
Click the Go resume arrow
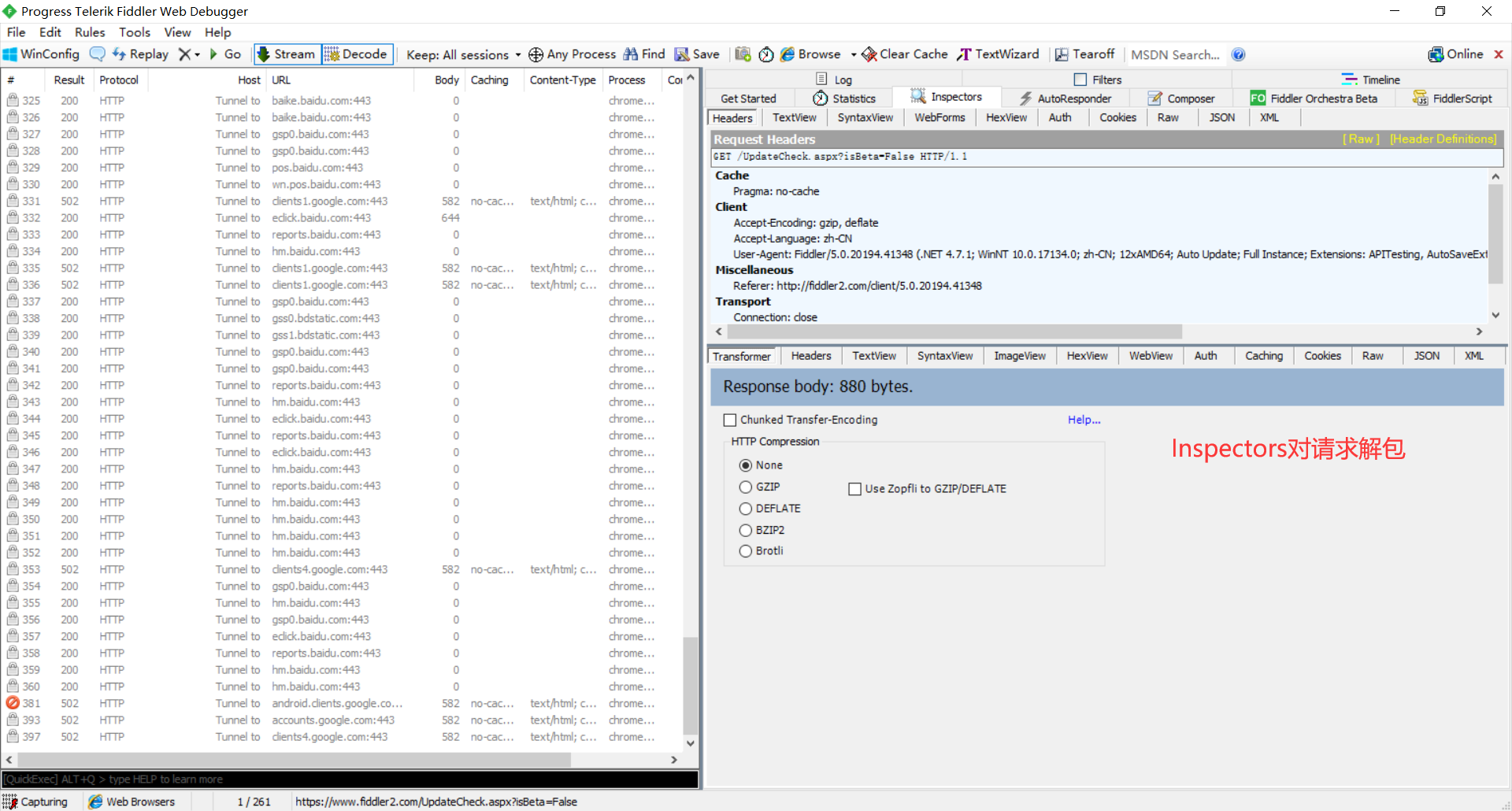point(224,54)
